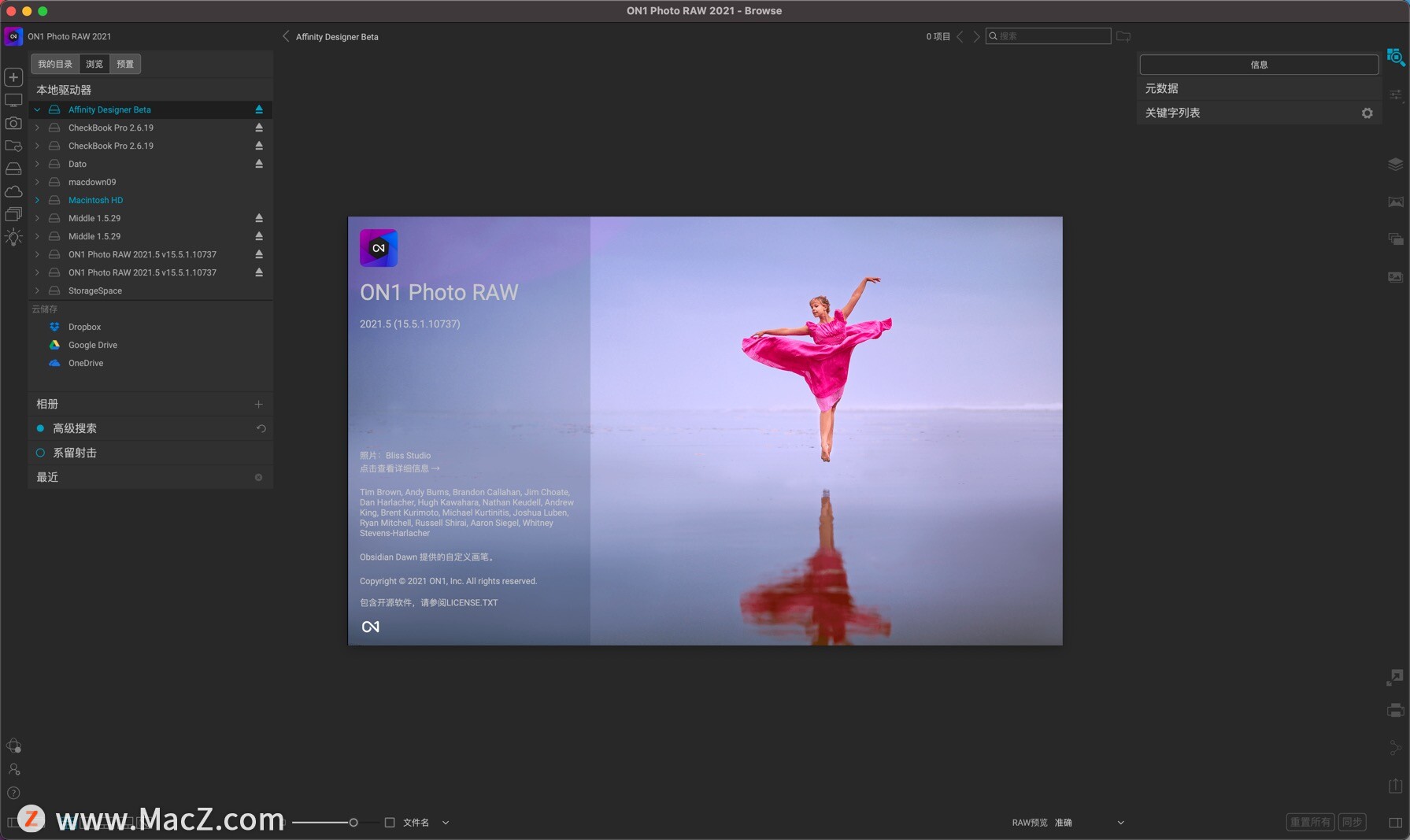Click the Layers stack icon on right

pyautogui.click(x=1395, y=164)
